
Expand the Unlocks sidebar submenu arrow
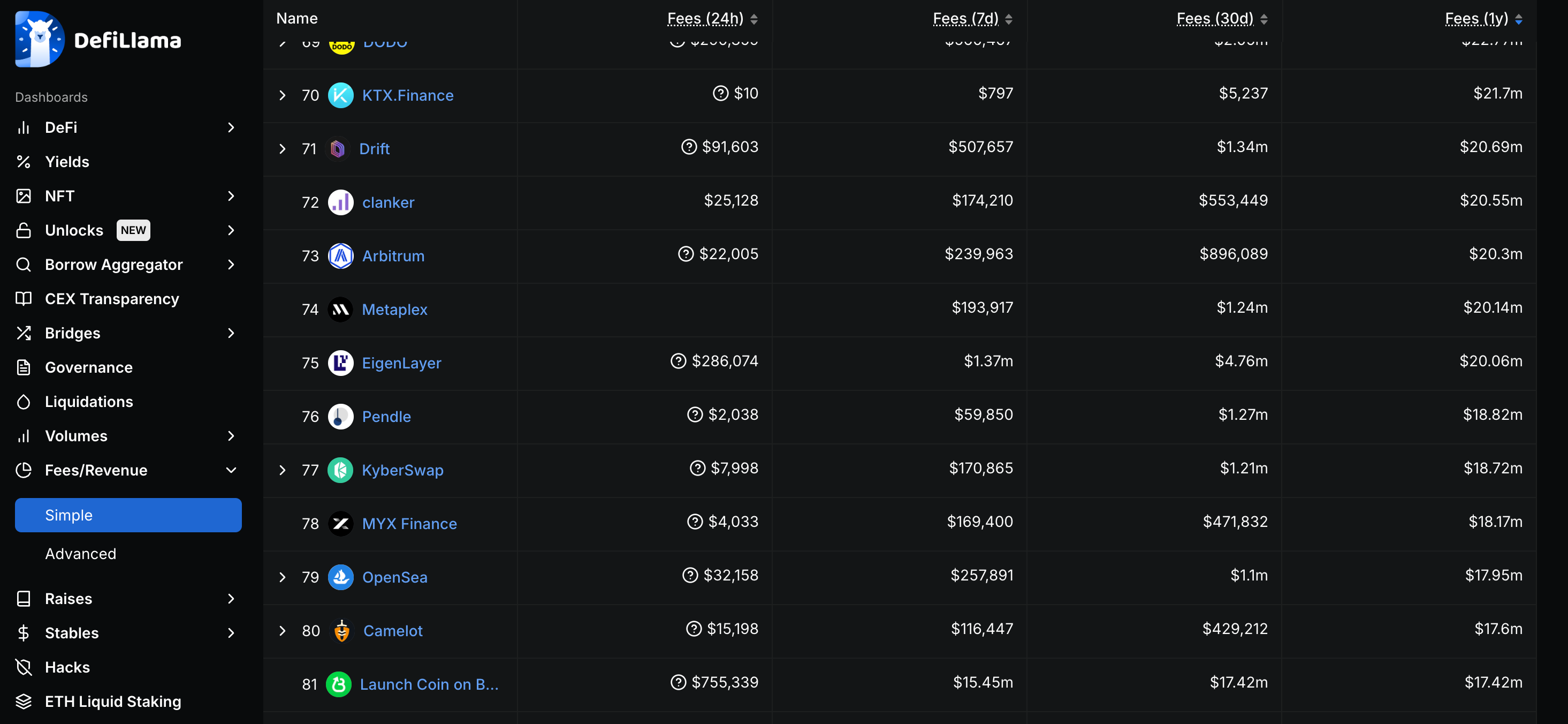click(x=231, y=230)
